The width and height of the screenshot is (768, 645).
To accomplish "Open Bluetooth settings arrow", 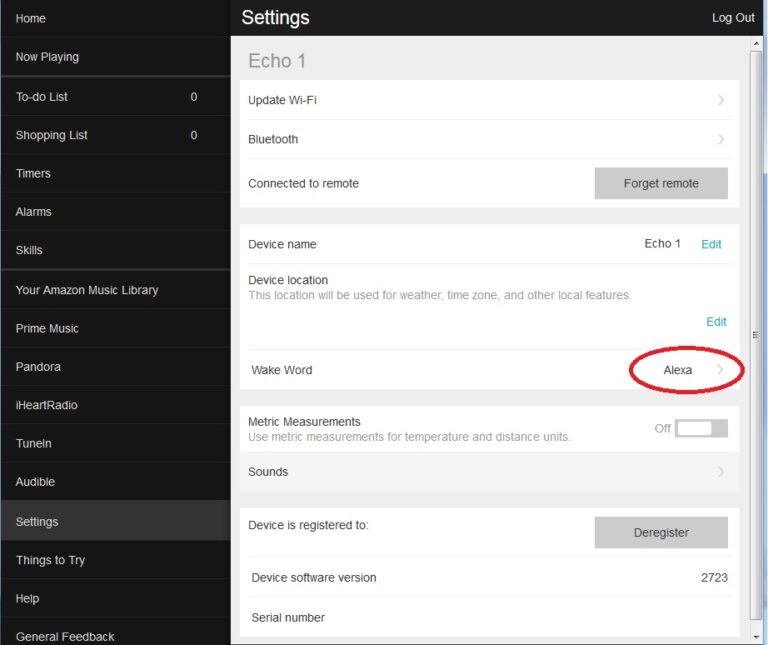I will point(721,139).
